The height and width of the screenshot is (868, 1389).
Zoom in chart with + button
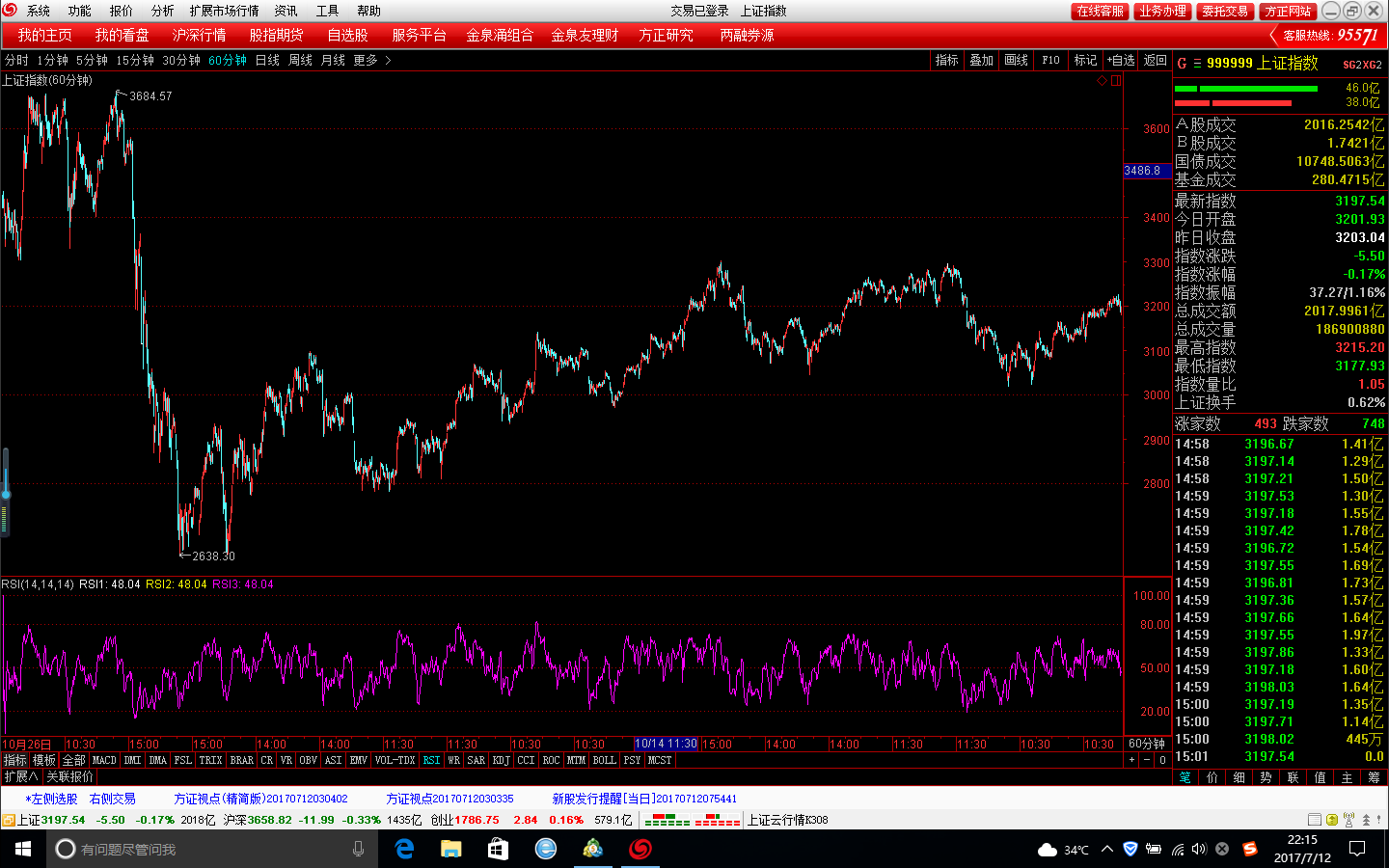[1132, 760]
